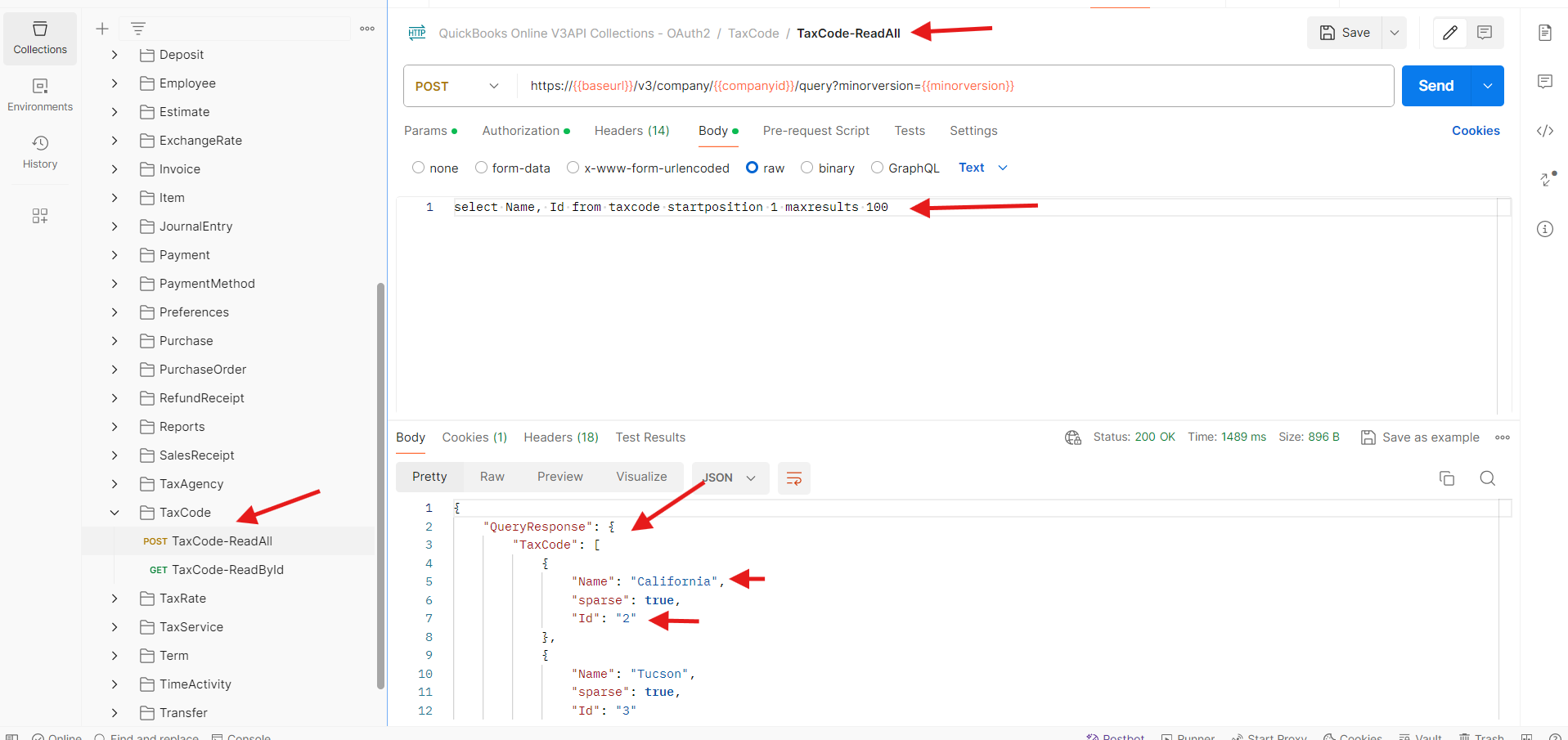Image resolution: width=1568 pixels, height=740 pixels.
Task: Expand the Invoice folder
Action: click(x=115, y=169)
